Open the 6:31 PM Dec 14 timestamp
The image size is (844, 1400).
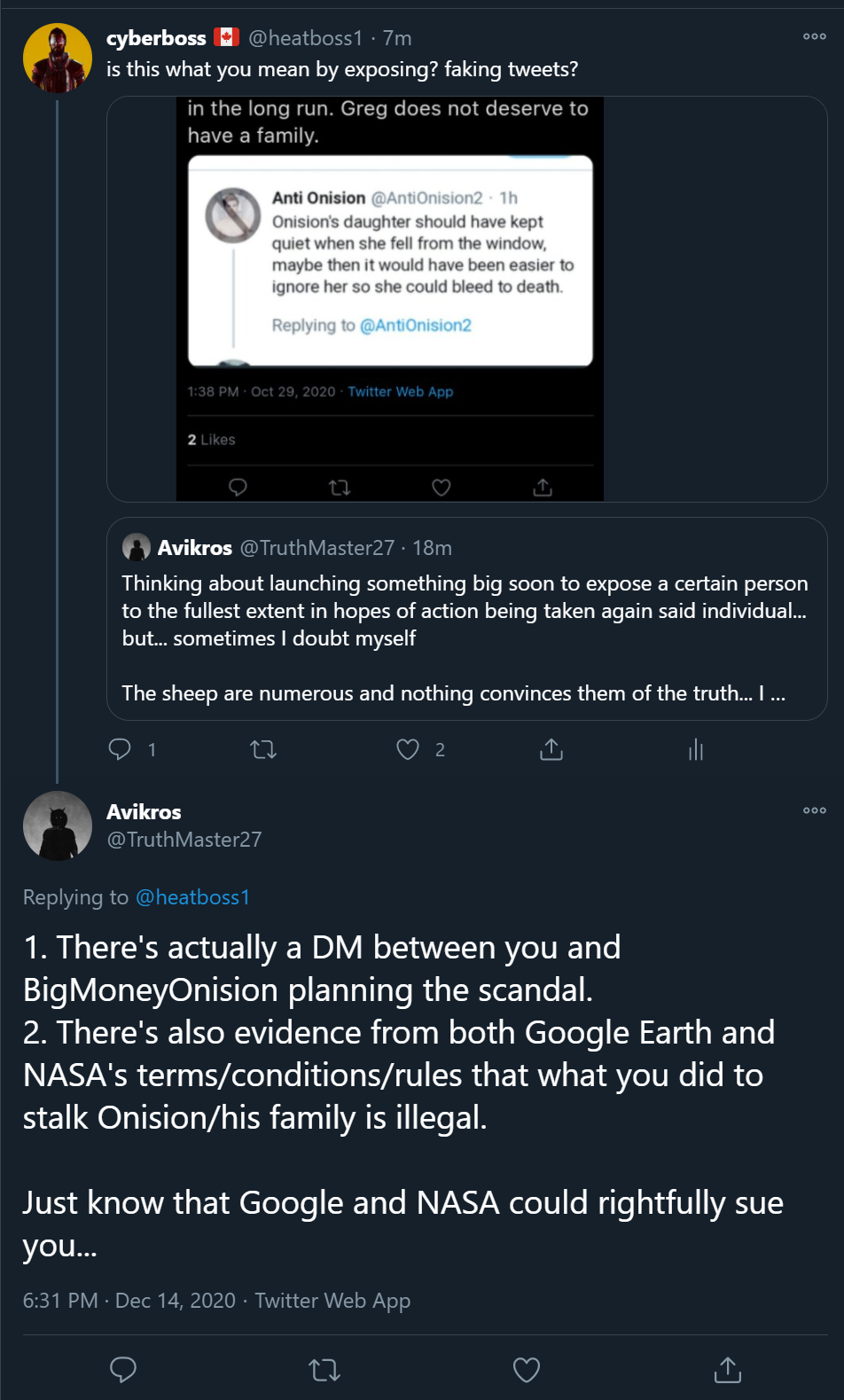pos(129,1301)
